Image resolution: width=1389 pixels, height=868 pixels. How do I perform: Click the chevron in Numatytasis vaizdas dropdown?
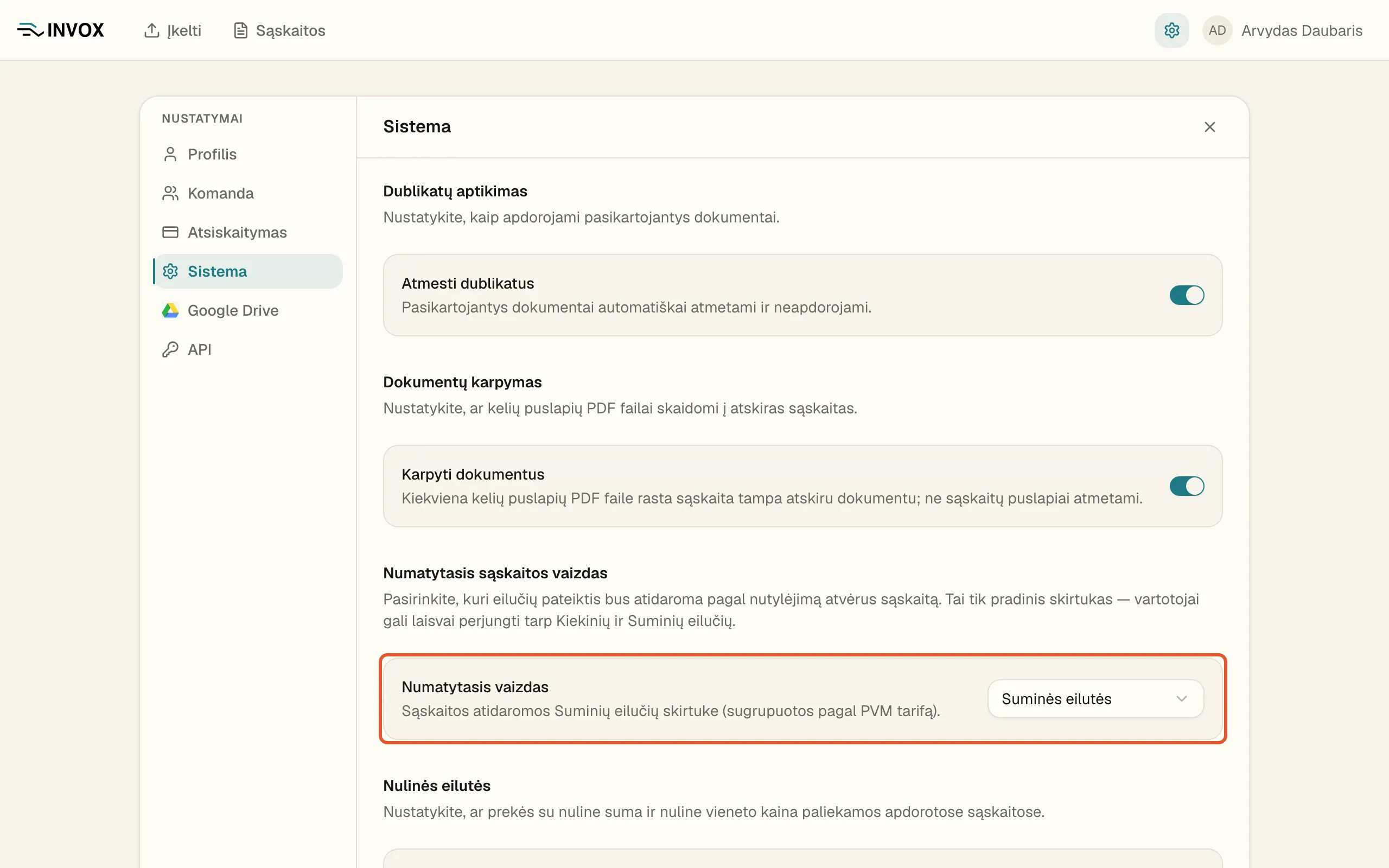[x=1181, y=699]
